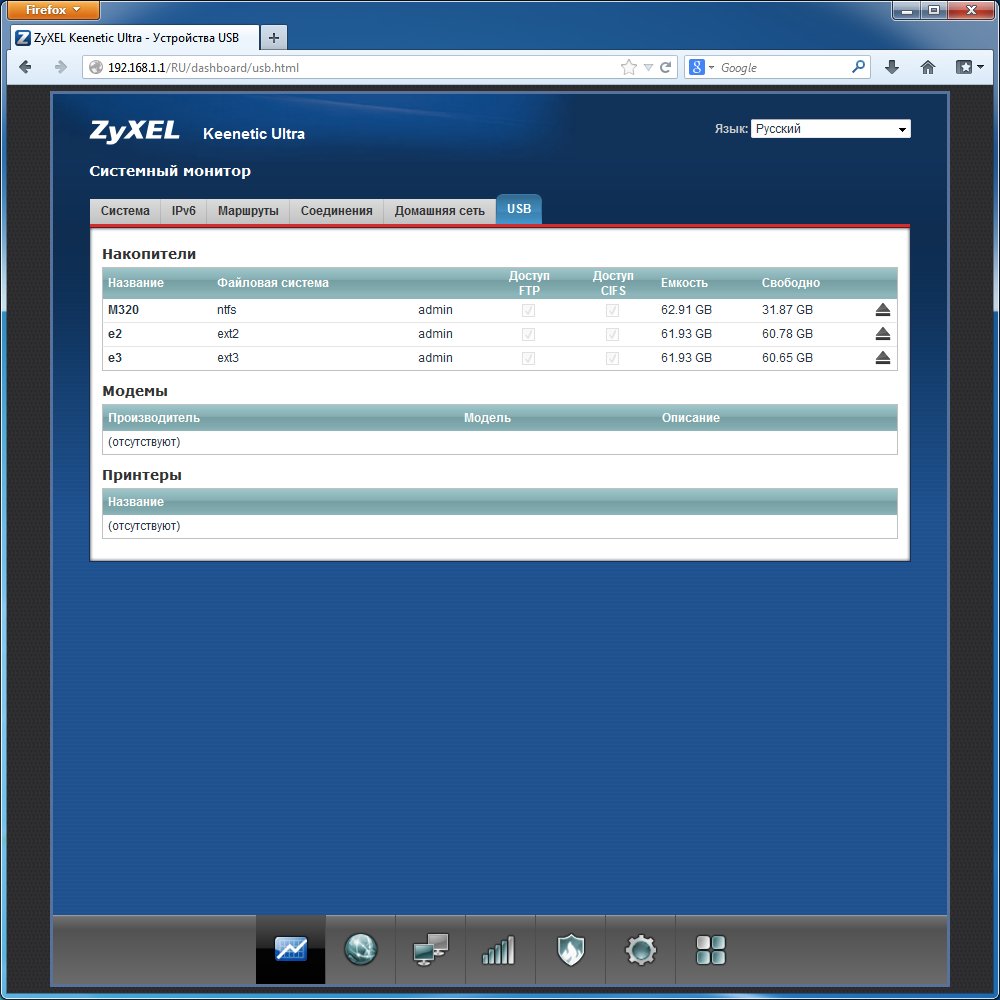Switch to the Соединения tab
The image size is (1000, 1000).
pos(337,211)
